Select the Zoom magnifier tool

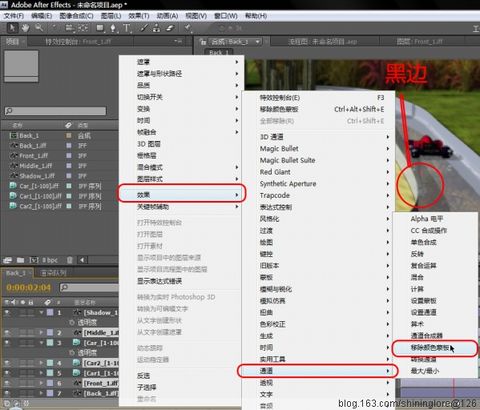[39, 28]
